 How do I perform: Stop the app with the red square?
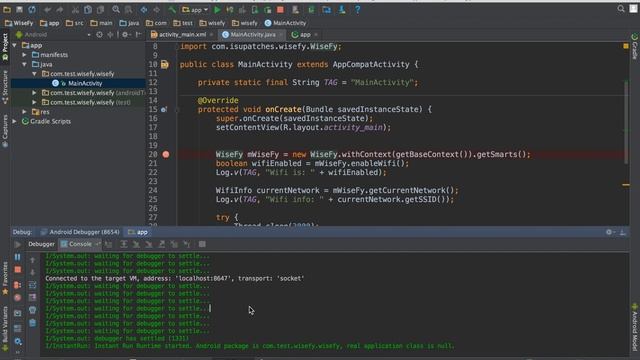[280, 9]
